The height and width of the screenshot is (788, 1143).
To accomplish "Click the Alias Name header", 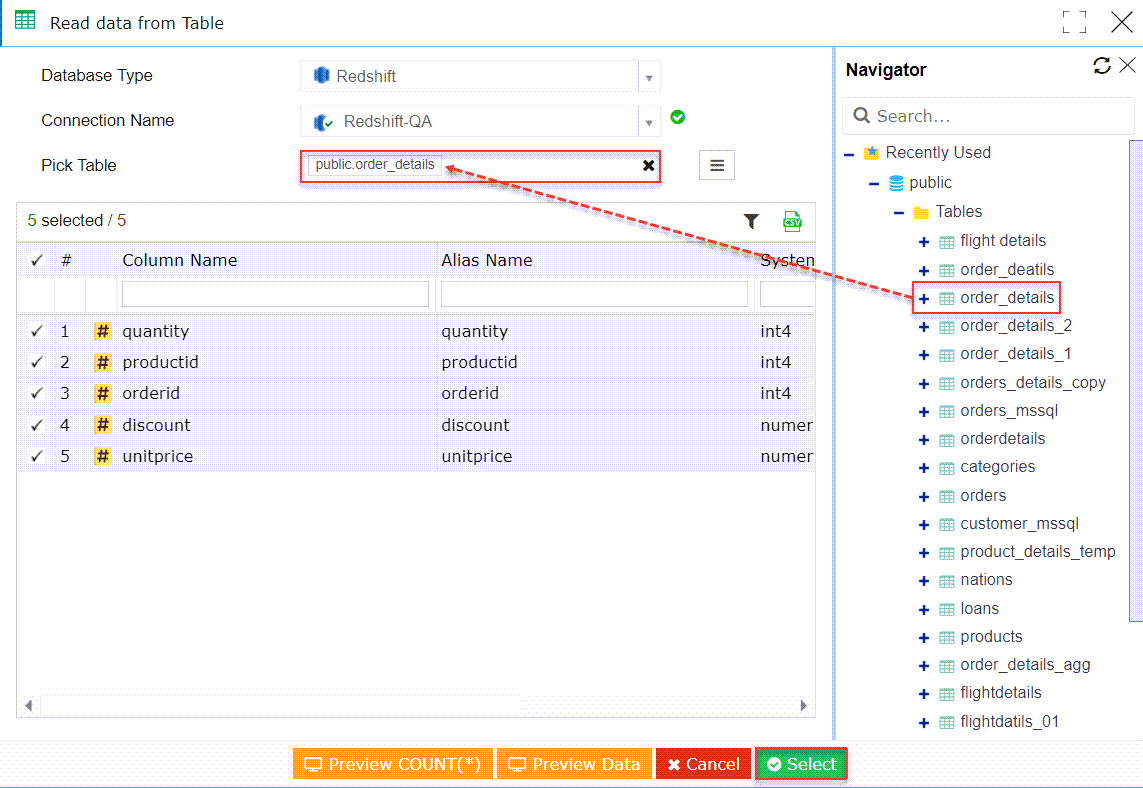I will pyautogui.click(x=486, y=260).
